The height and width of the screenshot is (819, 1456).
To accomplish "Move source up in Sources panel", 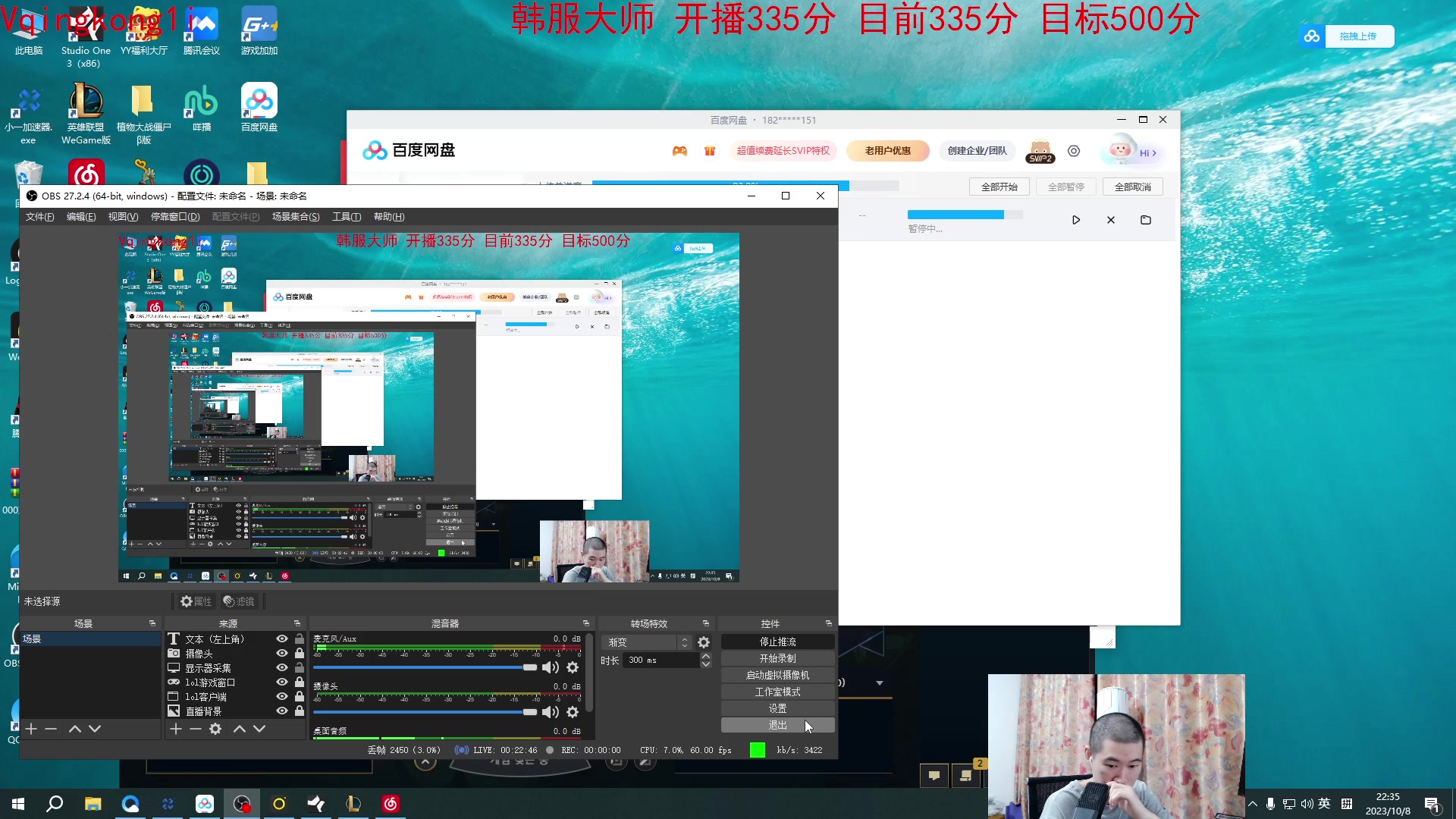I will click(239, 729).
